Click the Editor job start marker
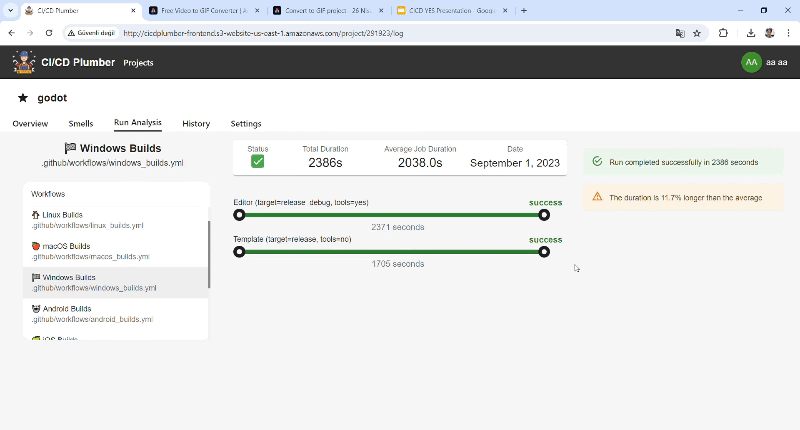This screenshot has width=800, height=430. (x=239, y=215)
